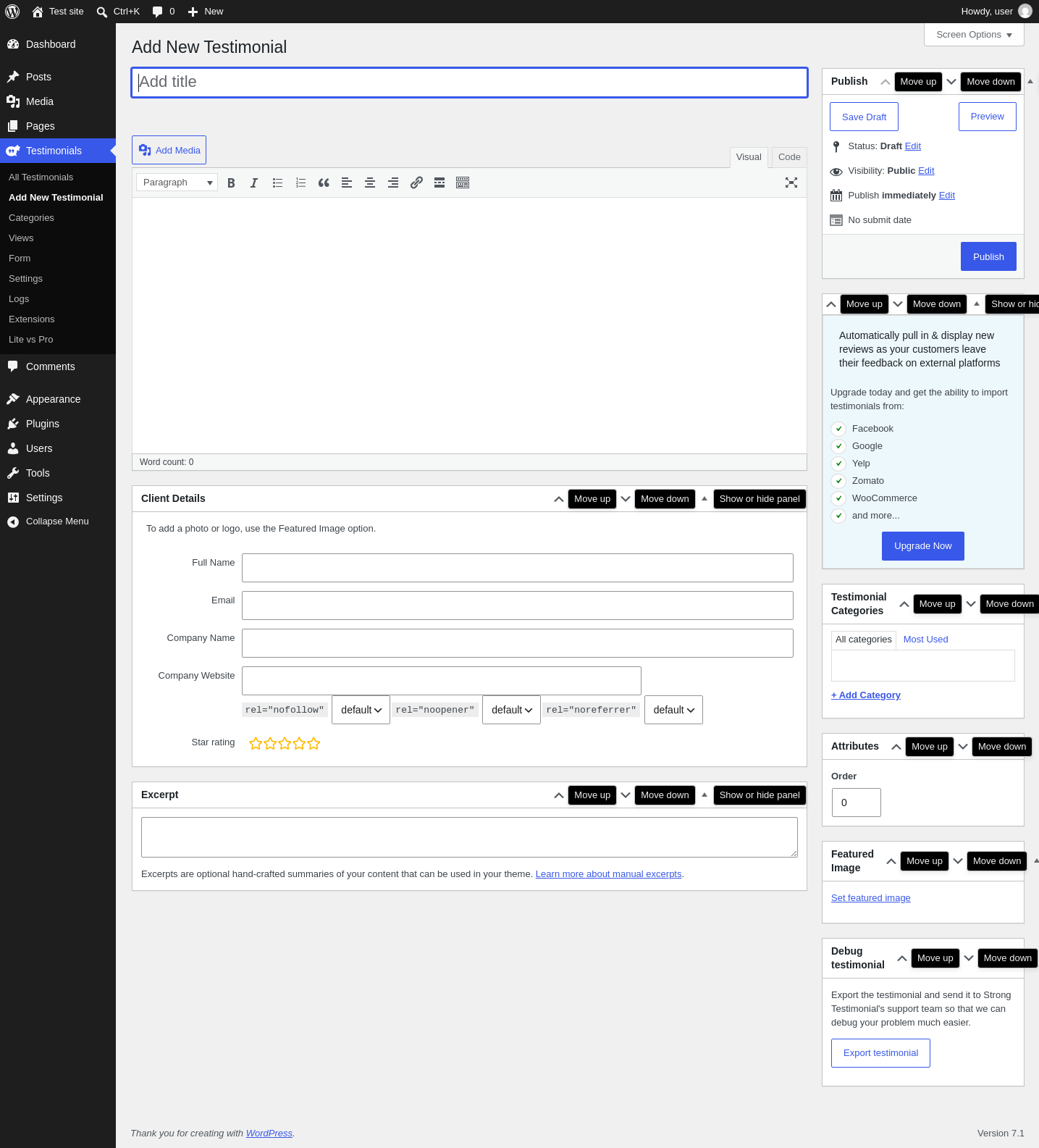The image size is (1039, 1148).
Task: Open Dashboard from sidebar
Action: click(58, 44)
